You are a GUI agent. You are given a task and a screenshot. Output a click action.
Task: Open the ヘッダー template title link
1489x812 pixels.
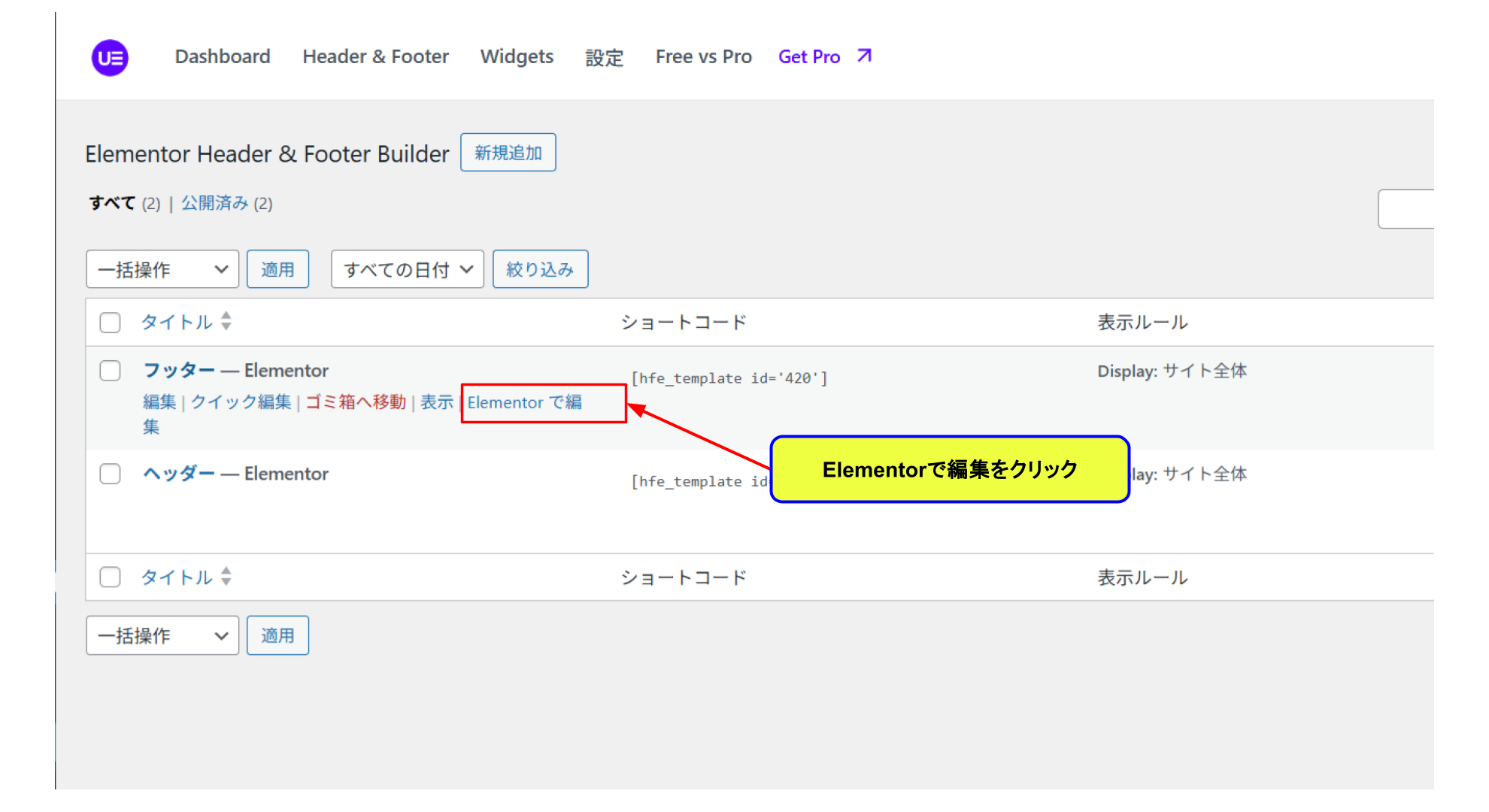(x=180, y=473)
